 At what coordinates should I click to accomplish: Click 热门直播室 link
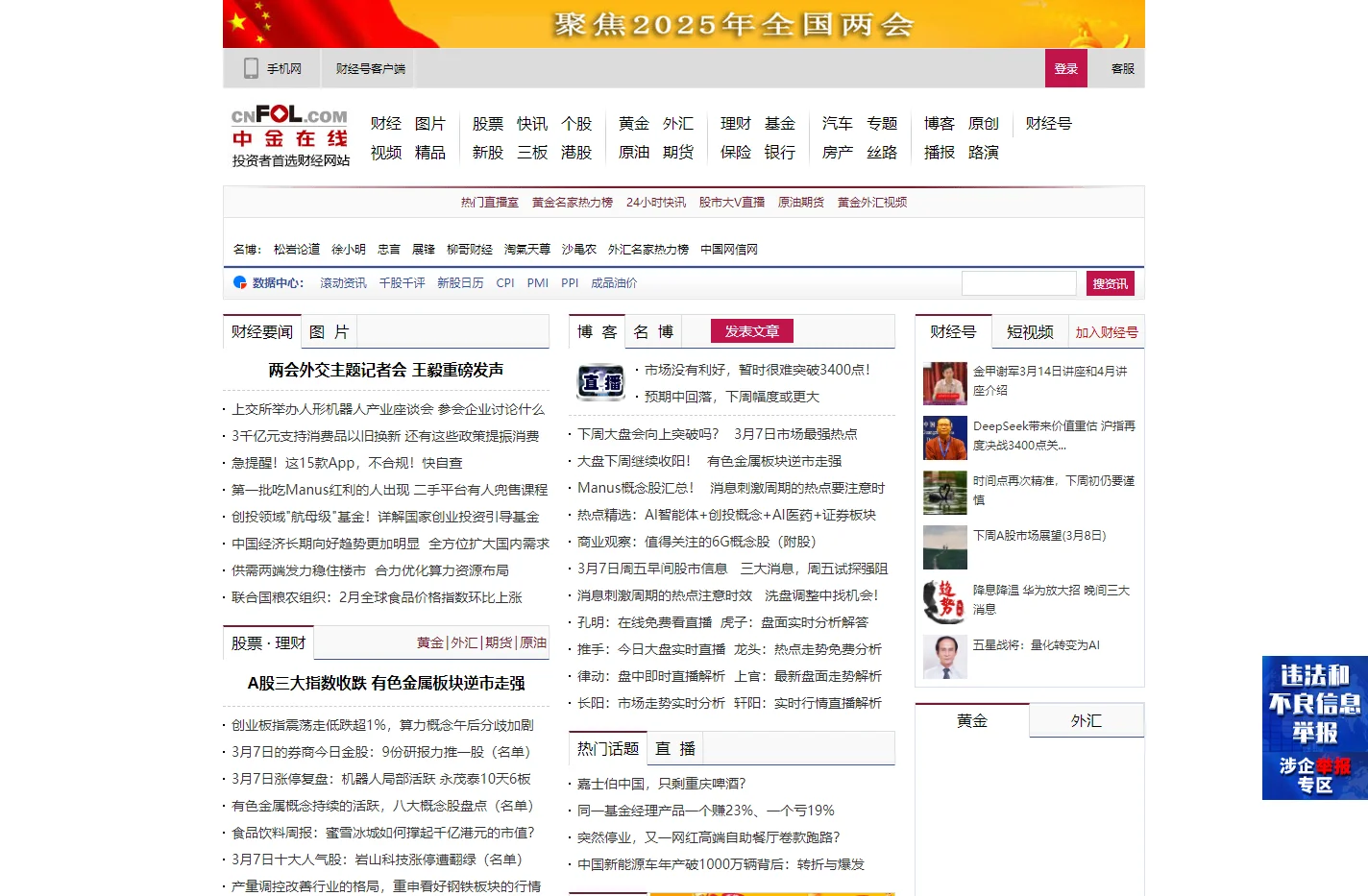[490, 202]
